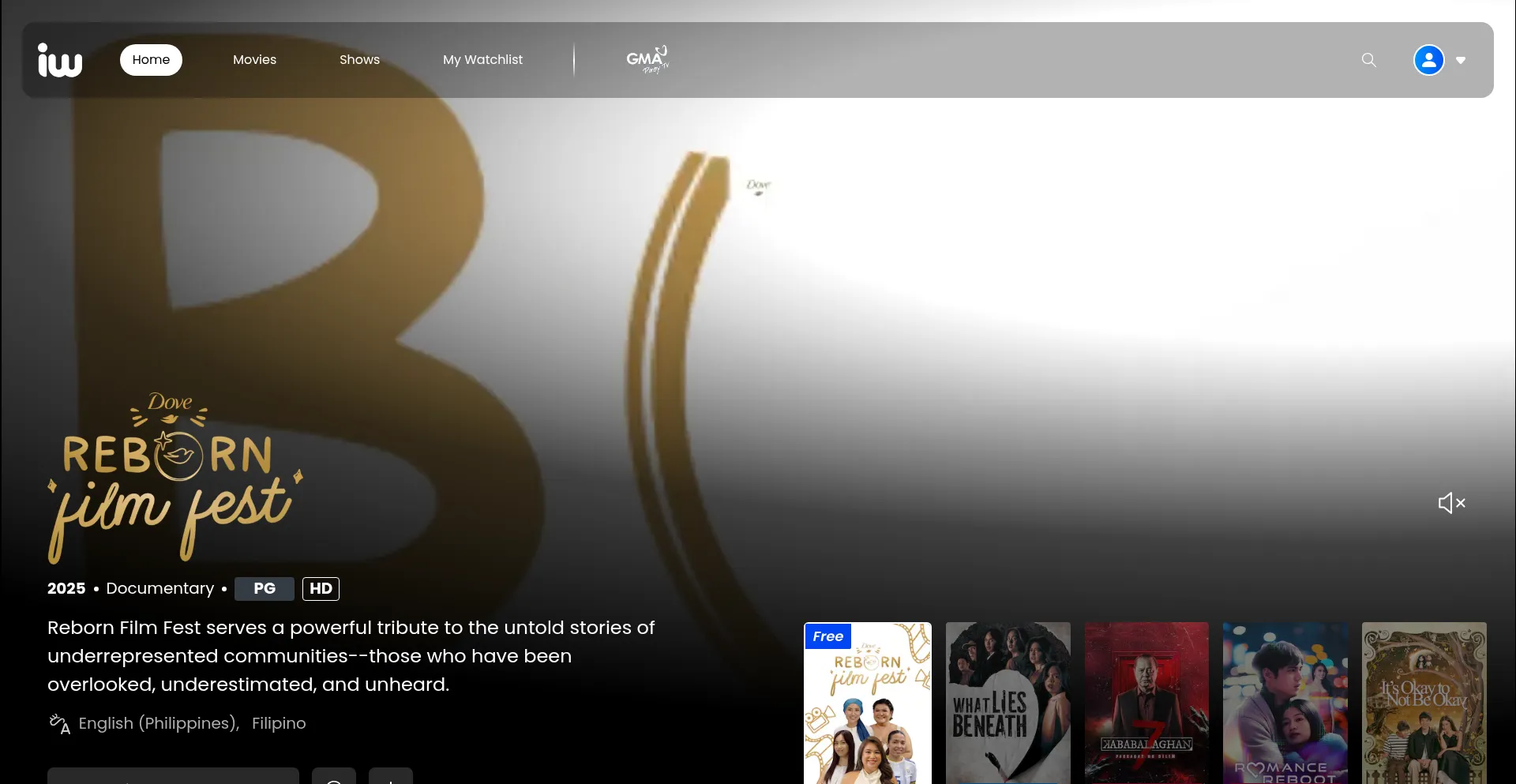Open My Watchlist page
Viewport: 1516px width, 784px height.
(x=482, y=60)
